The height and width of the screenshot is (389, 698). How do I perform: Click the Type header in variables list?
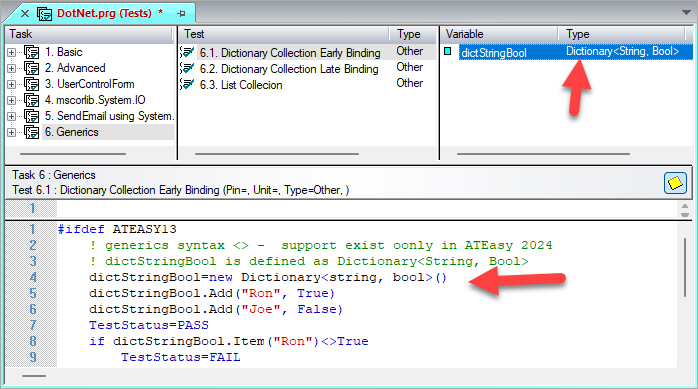pyautogui.click(x=621, y=34)
